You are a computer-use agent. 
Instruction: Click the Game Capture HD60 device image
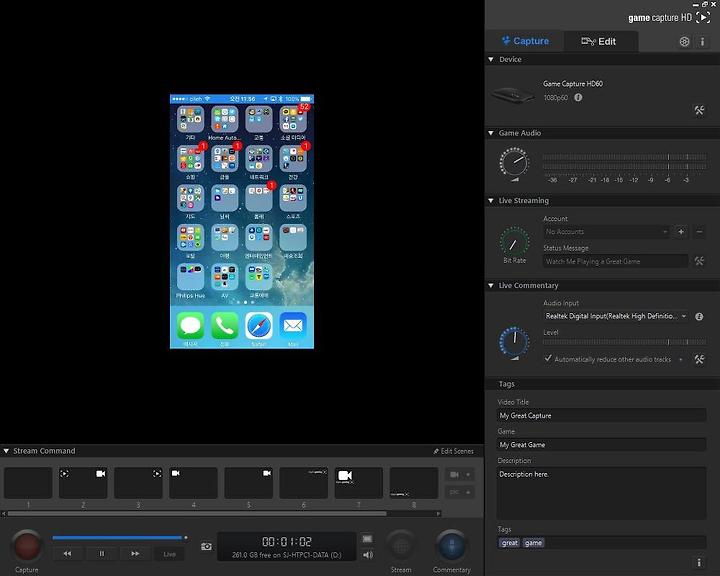[513, 95]
